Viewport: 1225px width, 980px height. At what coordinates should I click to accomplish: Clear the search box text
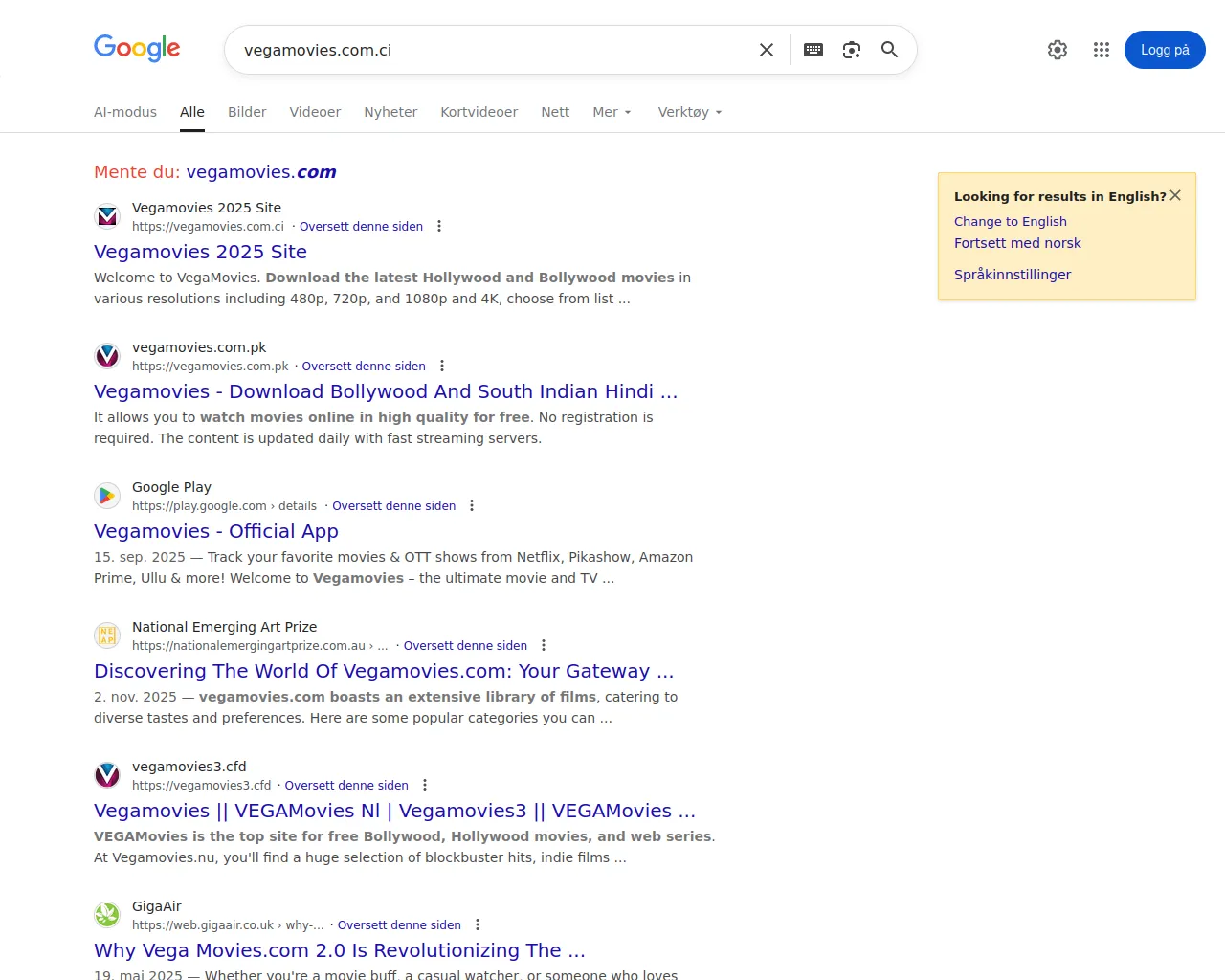767,50
